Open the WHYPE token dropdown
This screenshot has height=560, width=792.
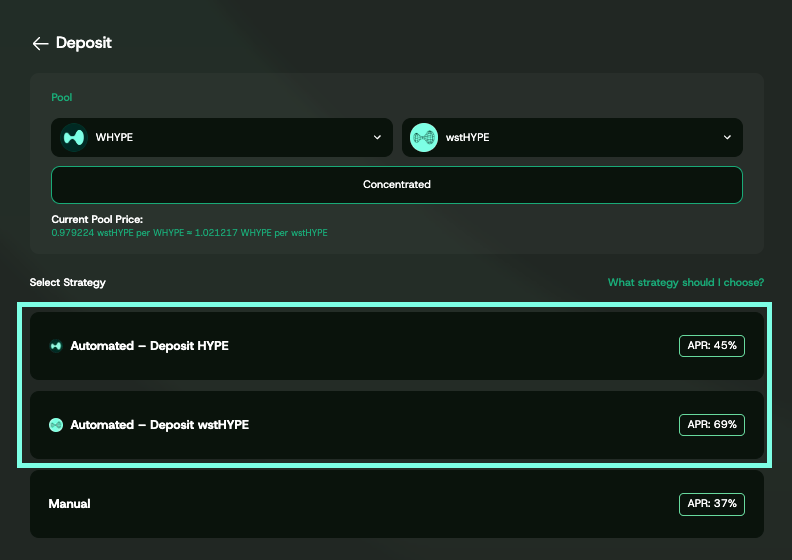coord(222,137)
